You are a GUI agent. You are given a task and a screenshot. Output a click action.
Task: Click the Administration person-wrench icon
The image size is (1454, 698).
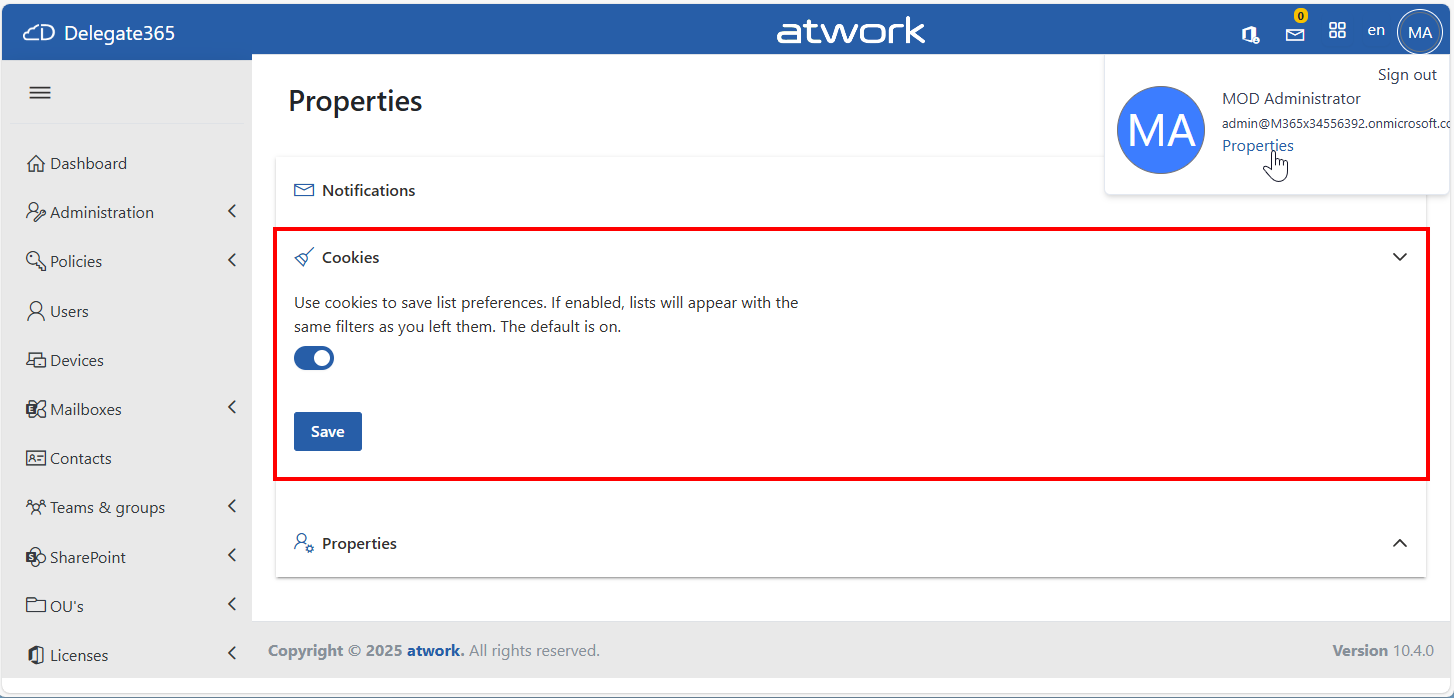36,212
